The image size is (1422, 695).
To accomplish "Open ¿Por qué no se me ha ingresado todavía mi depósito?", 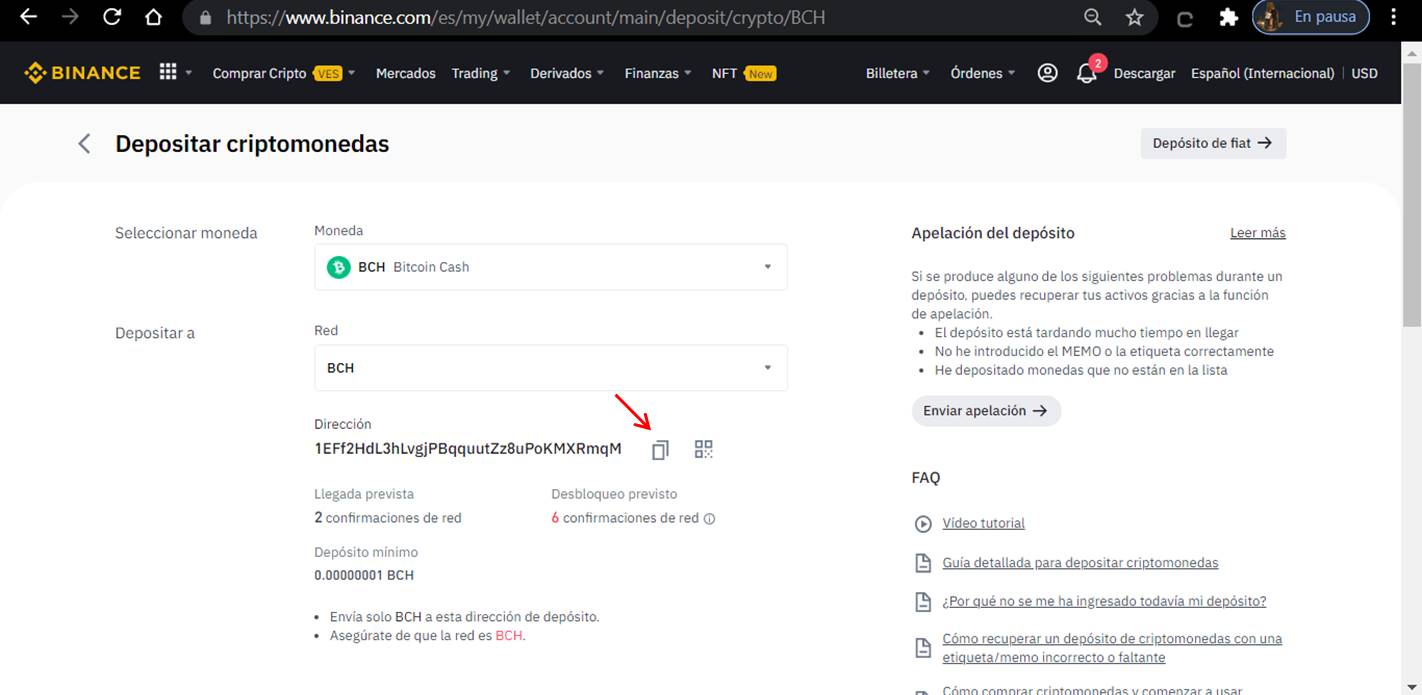I will click(1104, 601).
